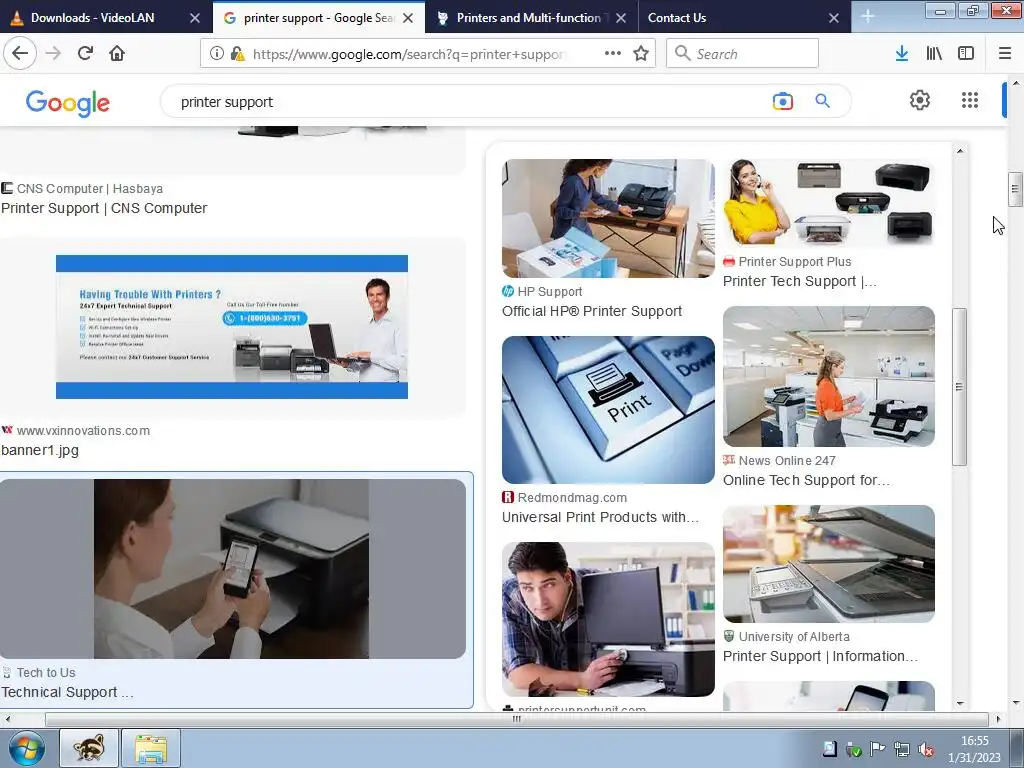
Task: Click the main page vertical scrollbar thumb
Action: [1015, 189]
